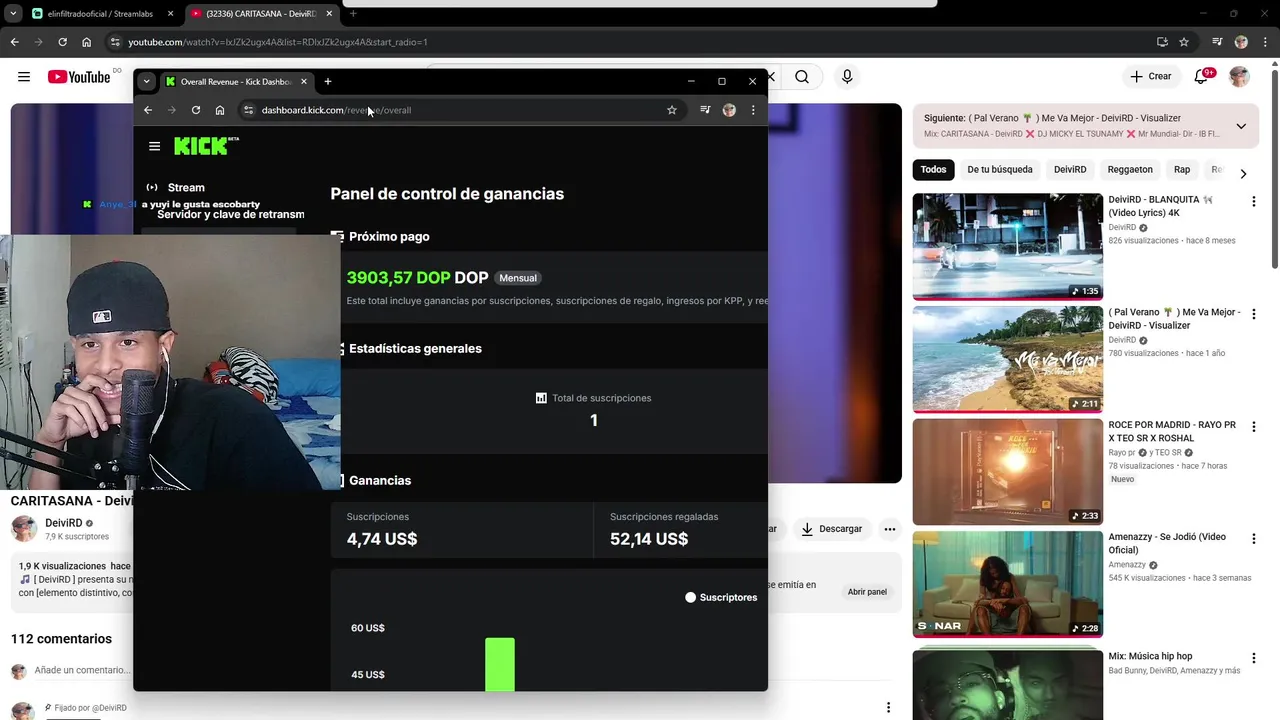
Task: Open main browser three-dot menu
Action: [1265, 42]
